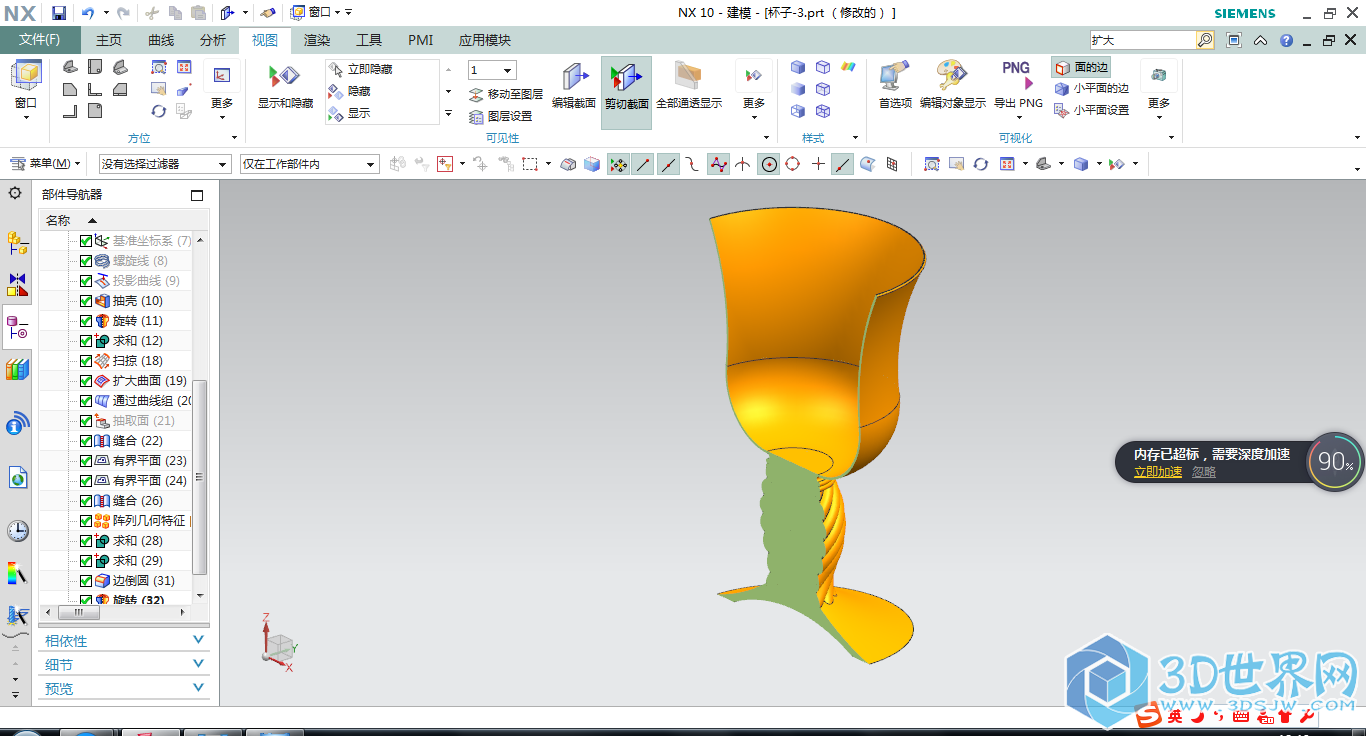This screenshot has height=736, width=1366.
Task: Open the 文件(F) file menu
Action: 40,40
